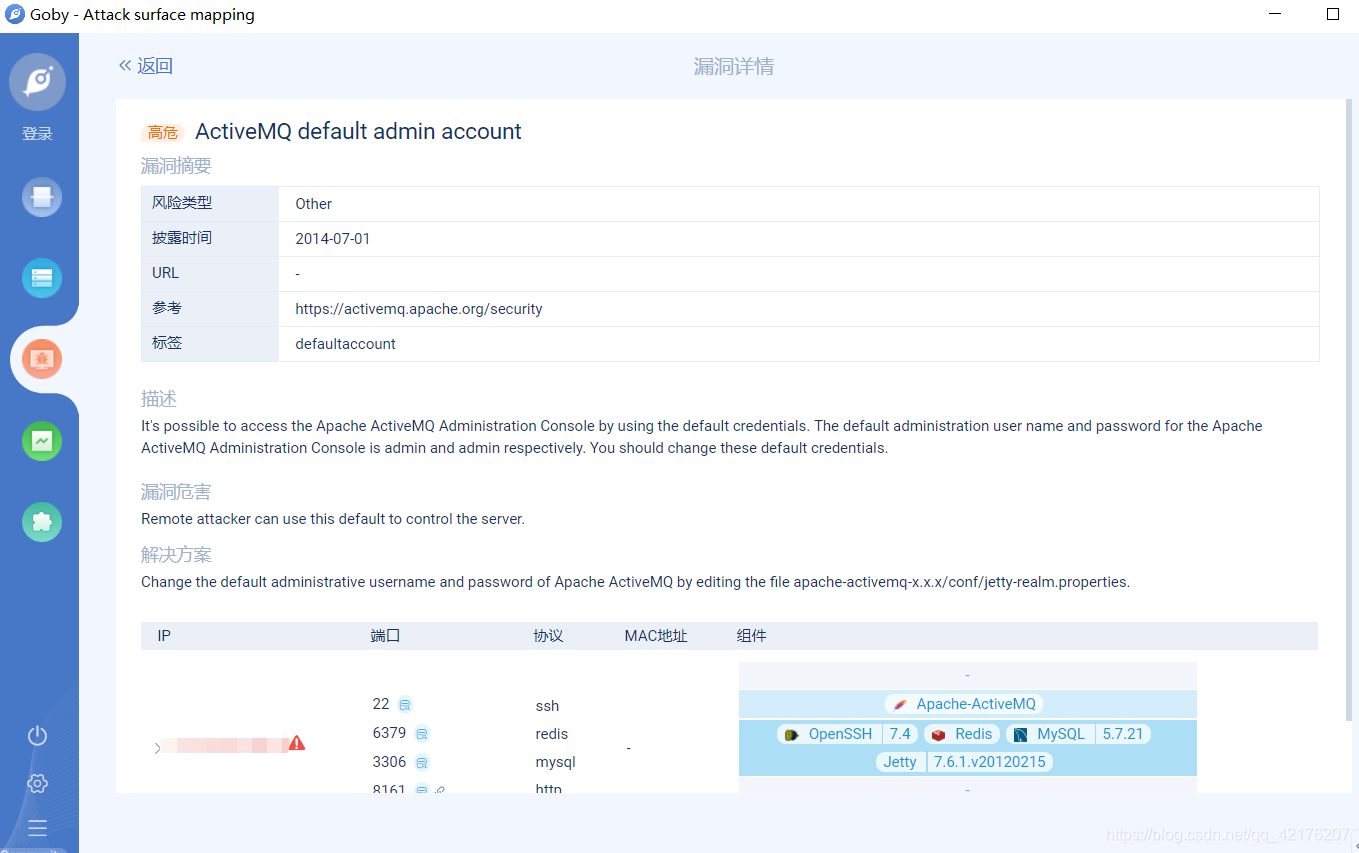Open the extensions puzzle icon in sidebar

point(42,521)
